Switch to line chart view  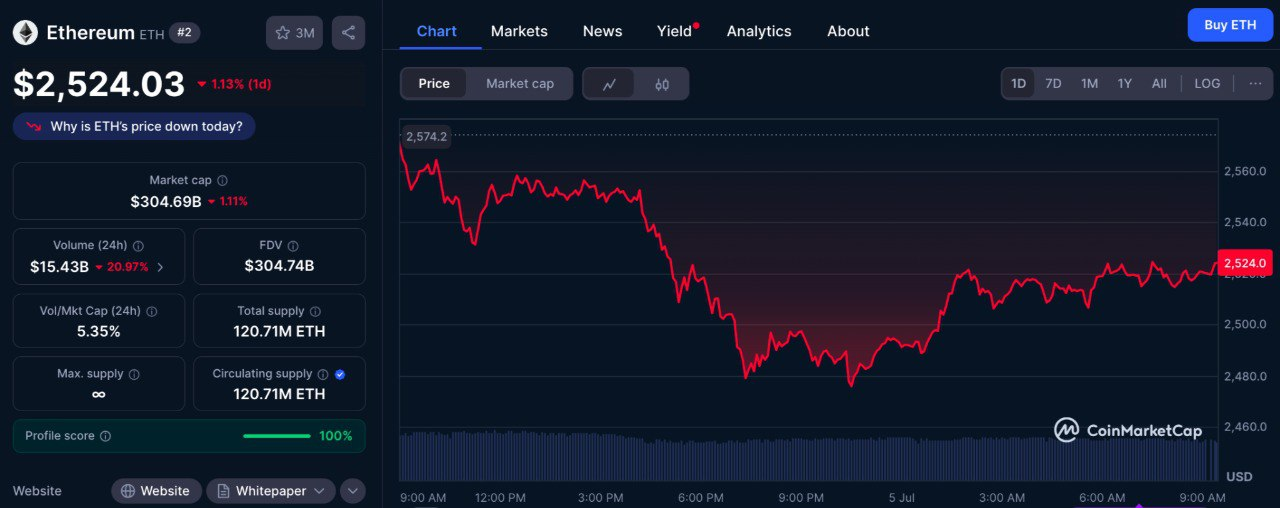click(609, 84)
